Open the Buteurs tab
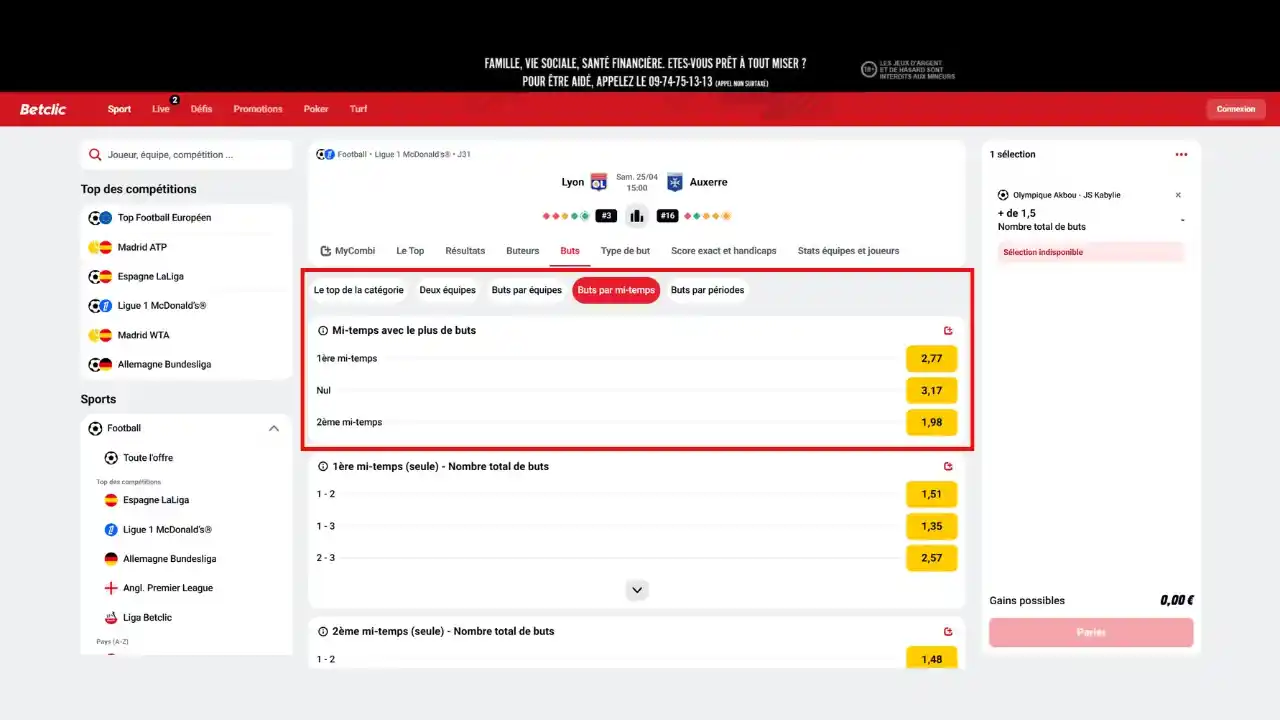1280x720 pixels. 523,251
